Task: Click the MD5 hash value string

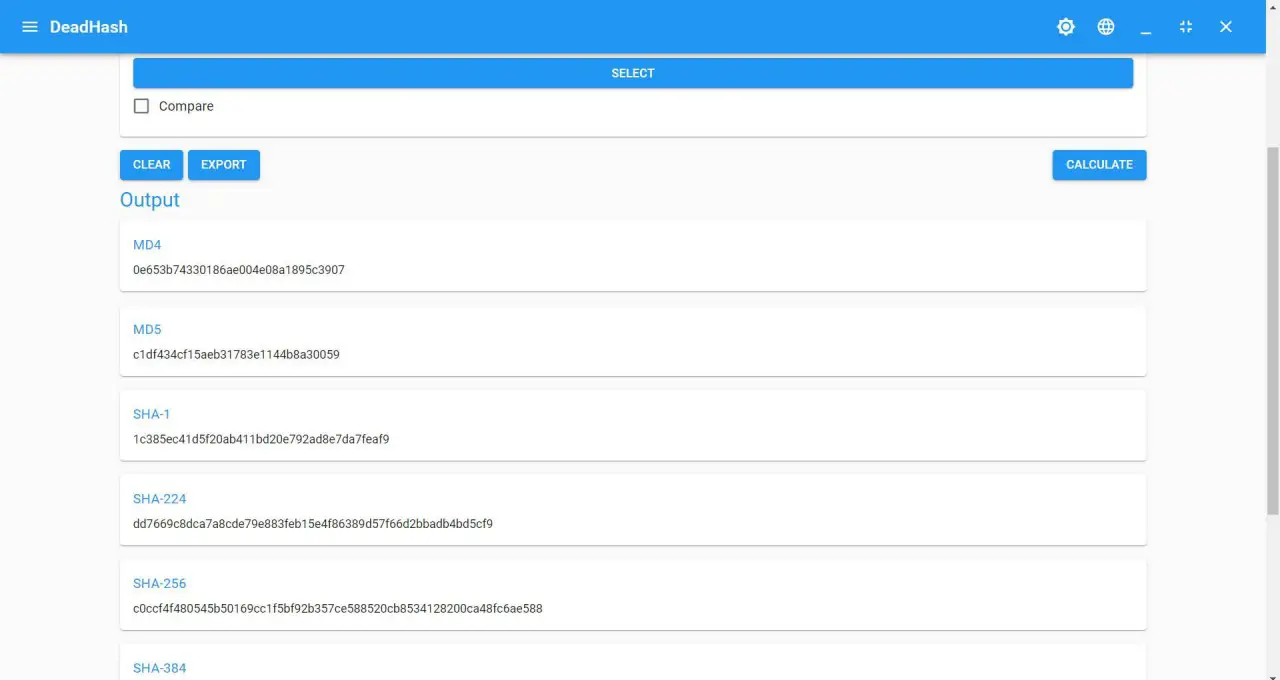Action: (x=236, y=354)
